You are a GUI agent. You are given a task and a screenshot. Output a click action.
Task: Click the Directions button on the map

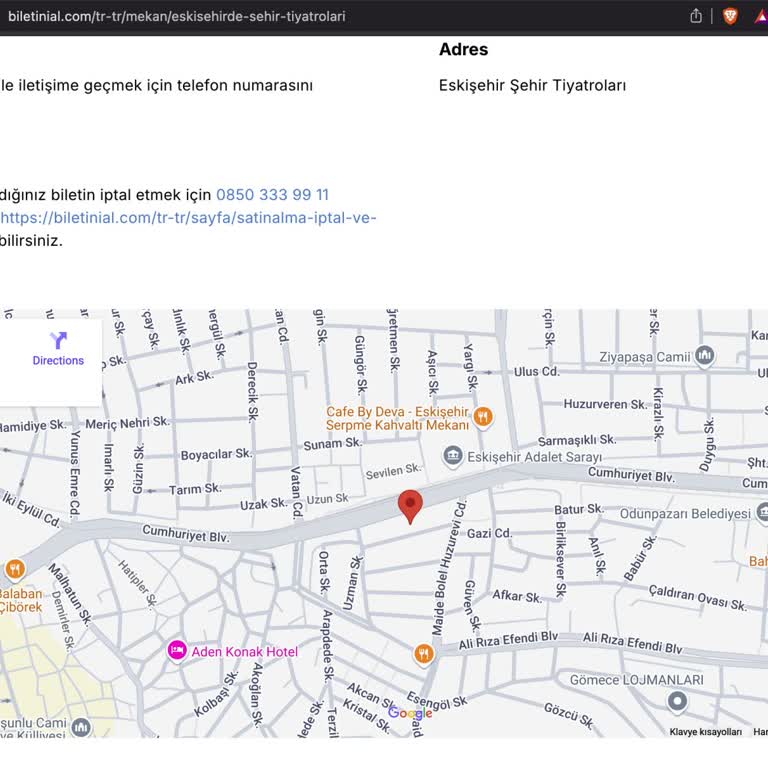click(58, 349)
